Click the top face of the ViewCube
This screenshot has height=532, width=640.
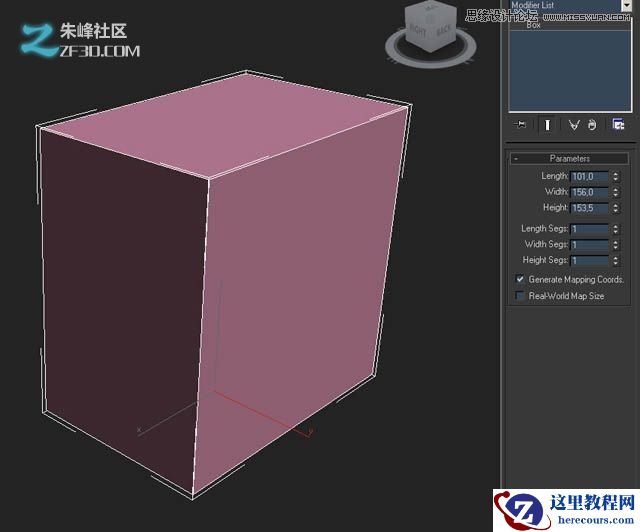[x=430, y=8]
